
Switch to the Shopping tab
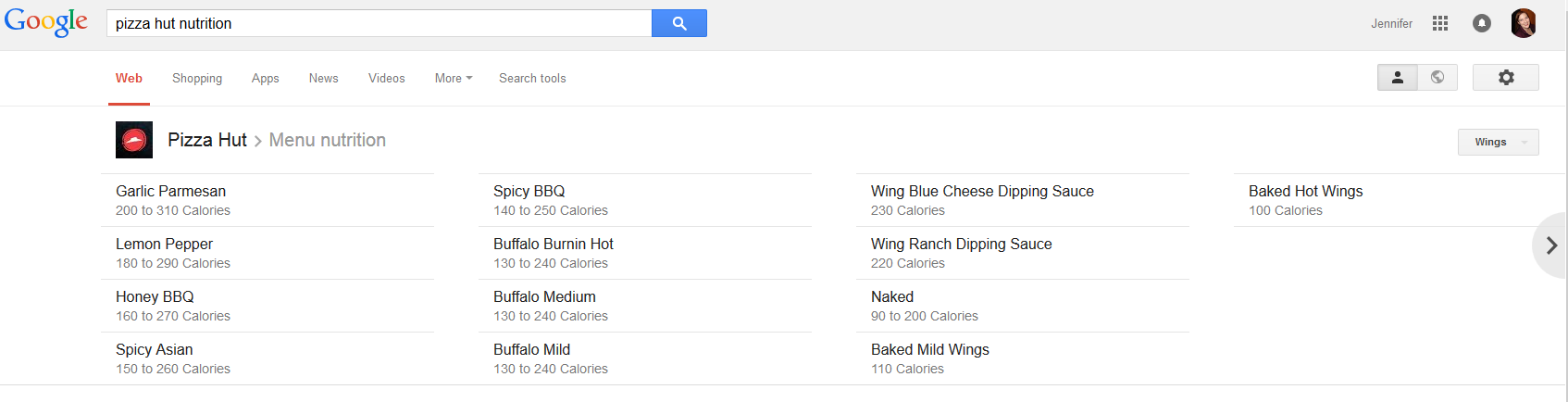pyautogui.click(x=197, y=79)
